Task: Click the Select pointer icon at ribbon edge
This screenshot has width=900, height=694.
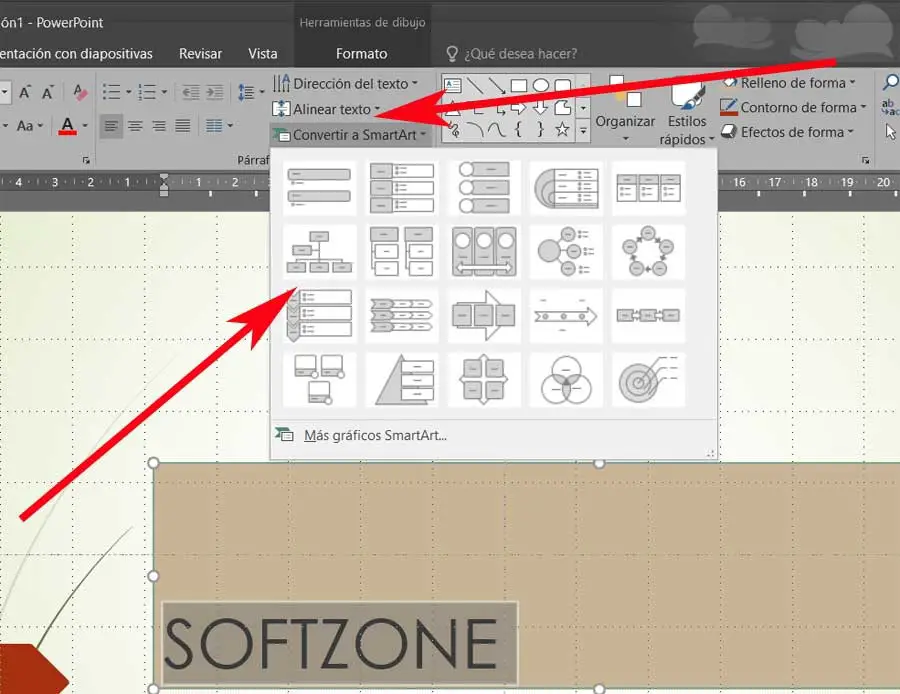Action: coord(890,133)
